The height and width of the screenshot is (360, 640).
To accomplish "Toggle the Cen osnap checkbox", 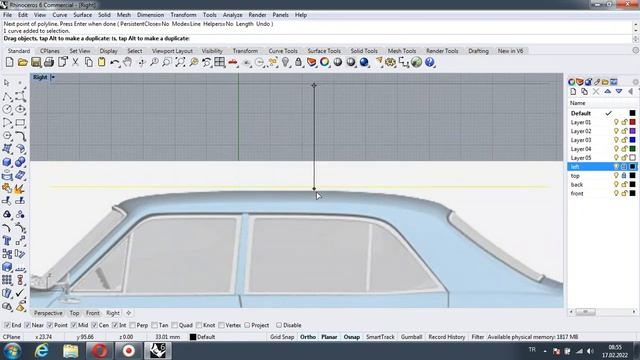I will pos(94,325).
